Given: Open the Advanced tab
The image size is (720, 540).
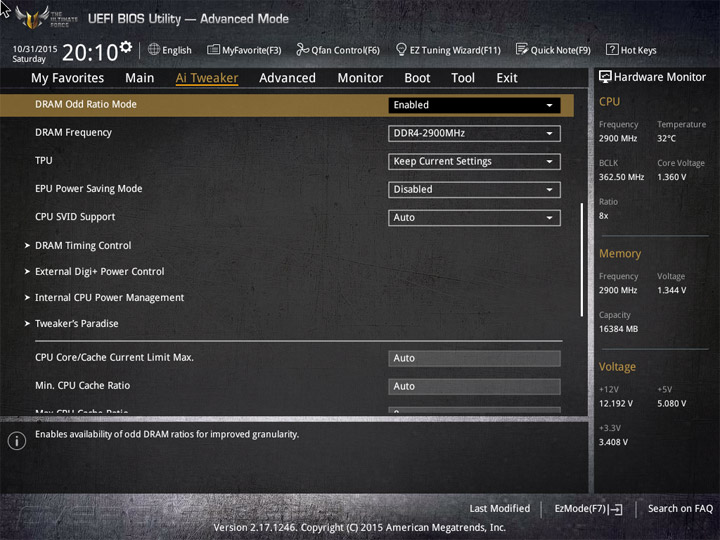Looking at the screenshot, I should point(287,78).
